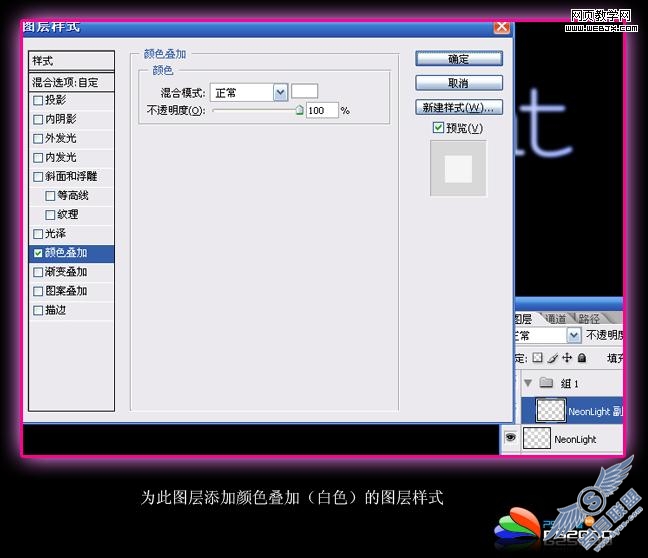648x558 pixels.
Task: Enable the 图案叠加 checkbox
Action: coord(38,291)
